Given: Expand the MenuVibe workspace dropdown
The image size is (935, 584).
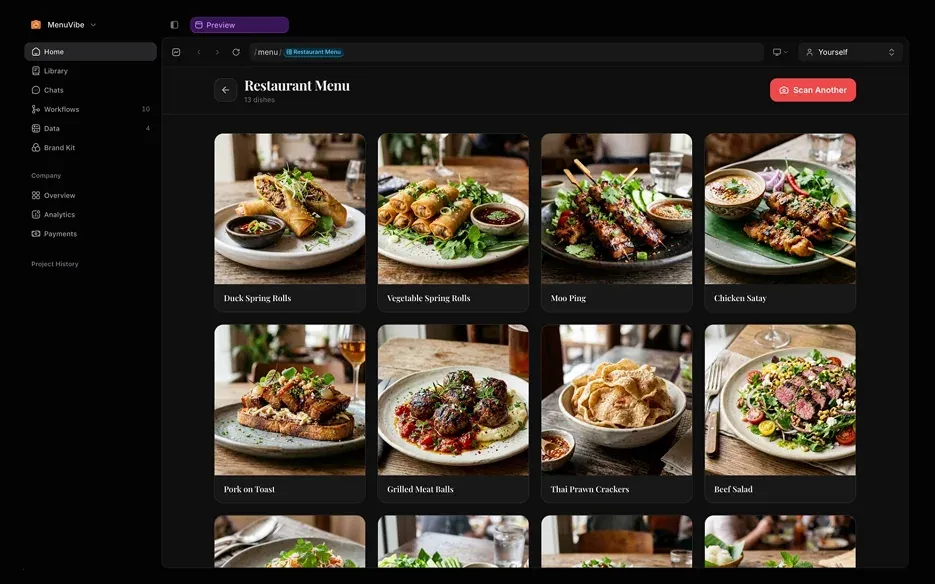Looking at the screenshot, I should (92, 23).
